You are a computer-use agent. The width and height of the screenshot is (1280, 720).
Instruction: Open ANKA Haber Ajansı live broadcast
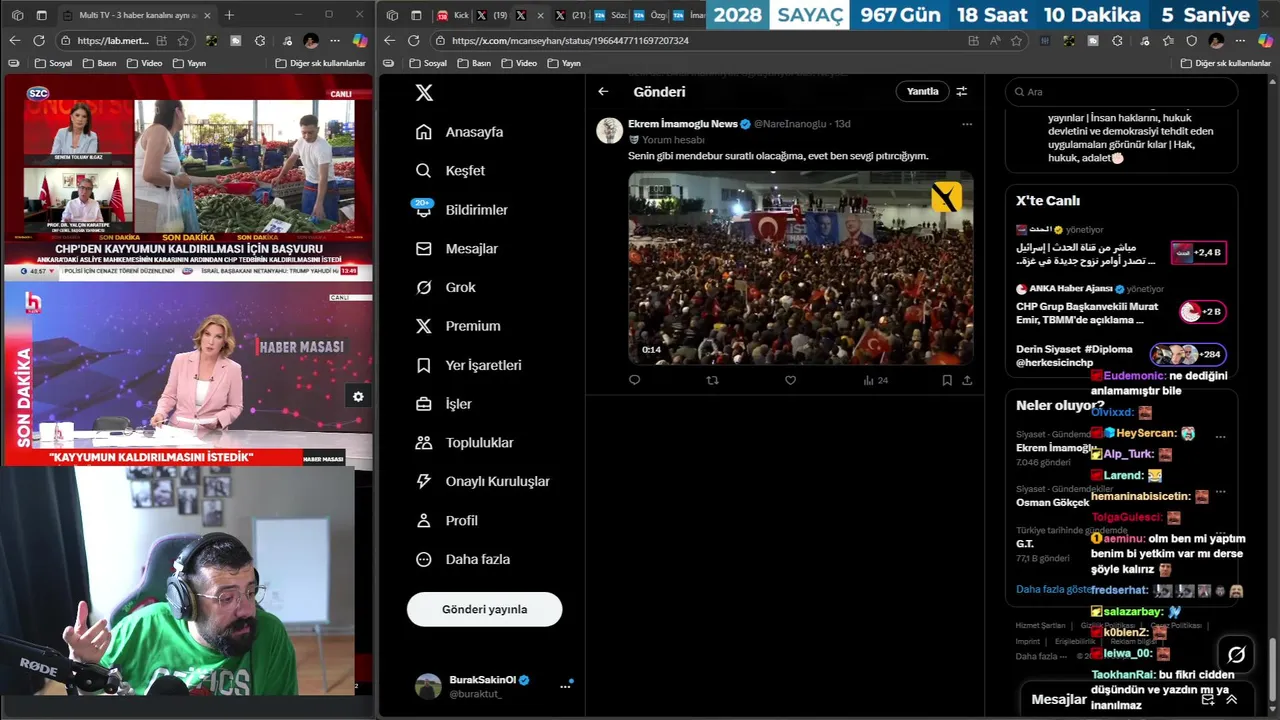[1120, 304]
